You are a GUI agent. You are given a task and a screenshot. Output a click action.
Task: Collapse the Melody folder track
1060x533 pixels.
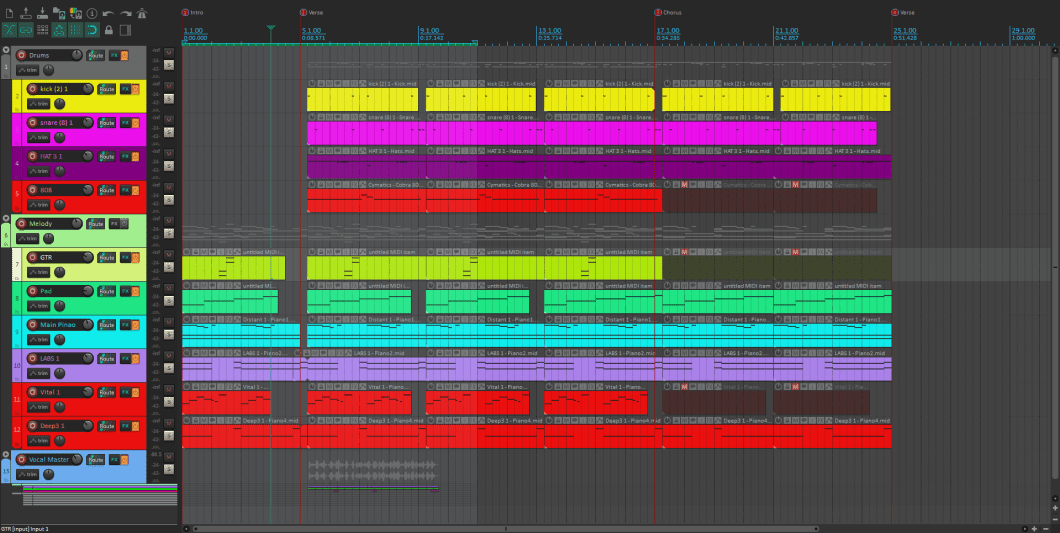point(6,218)
